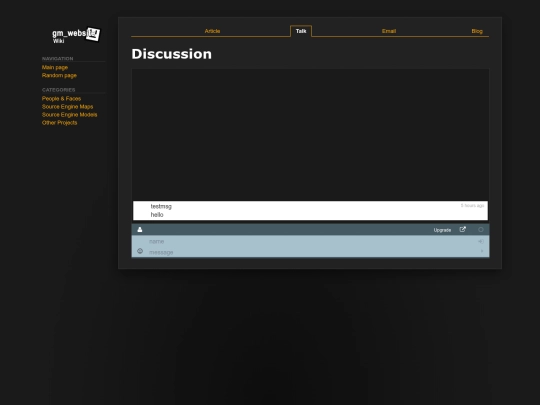Click the circular status icon beside popout
The image size is (540, 405).
481,230
